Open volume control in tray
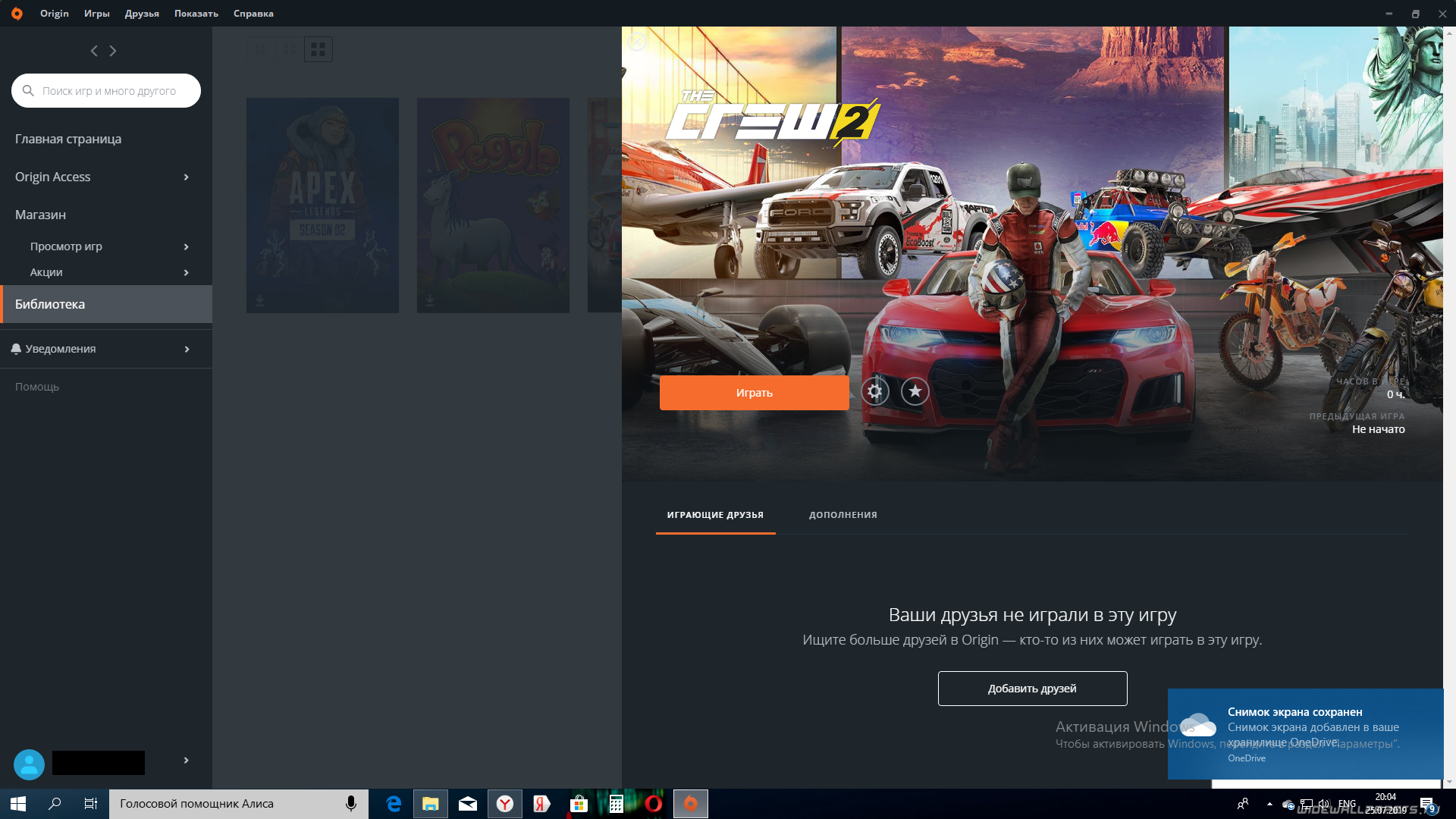The height and width of the screenshot is (819, 1456). (x=1324, y=804)
